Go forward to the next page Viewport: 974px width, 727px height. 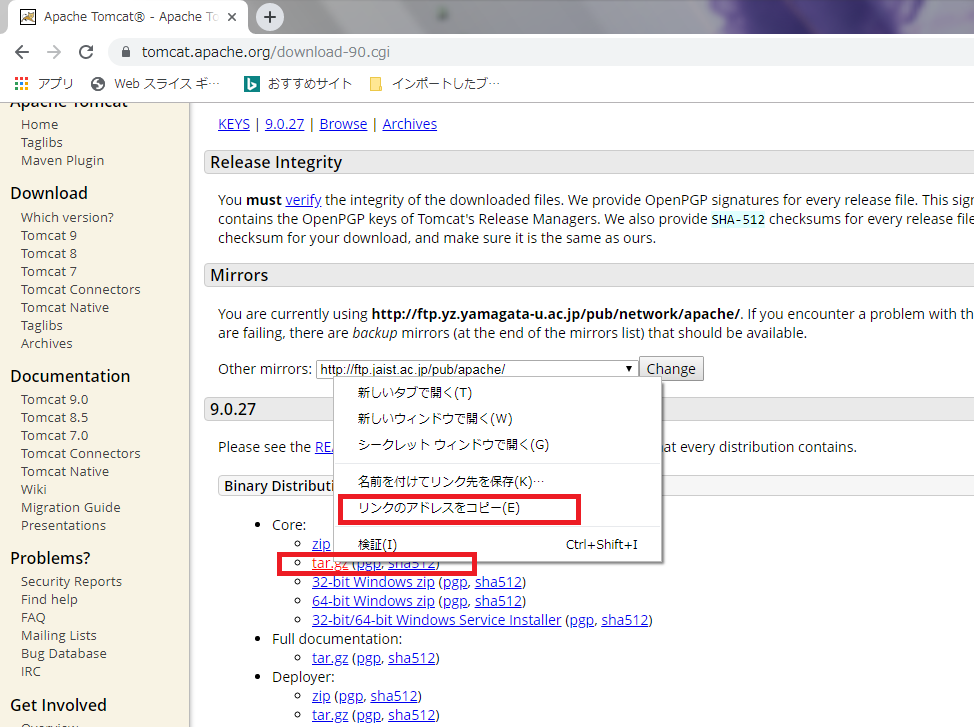click(x=54, y=52)
